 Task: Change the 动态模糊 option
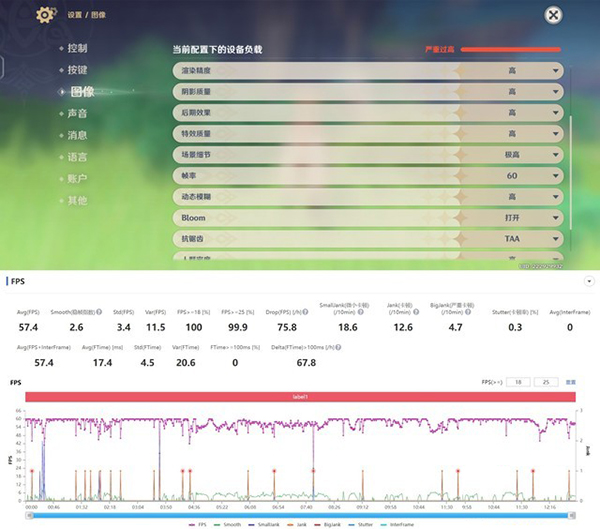click(511, 197)
